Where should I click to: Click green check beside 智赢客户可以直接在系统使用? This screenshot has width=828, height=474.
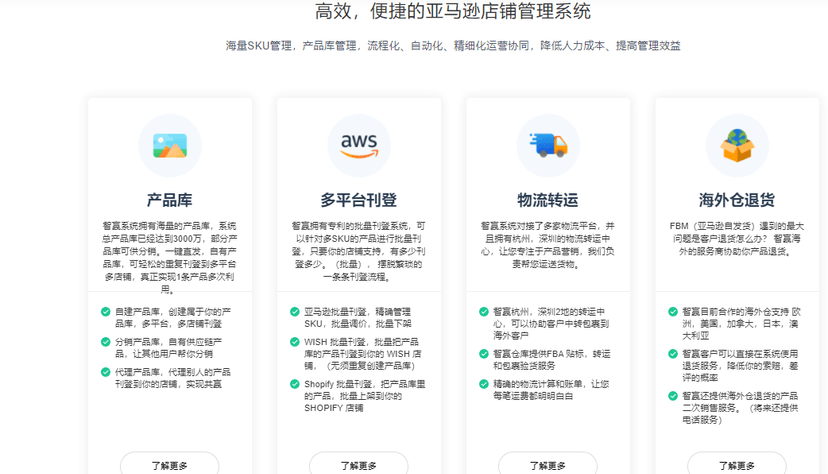(673, 354)
